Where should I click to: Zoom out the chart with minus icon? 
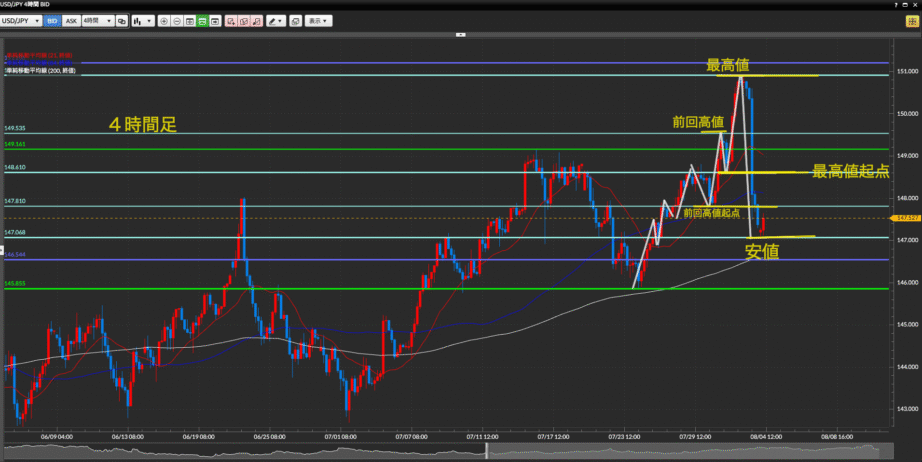(177, 21)
